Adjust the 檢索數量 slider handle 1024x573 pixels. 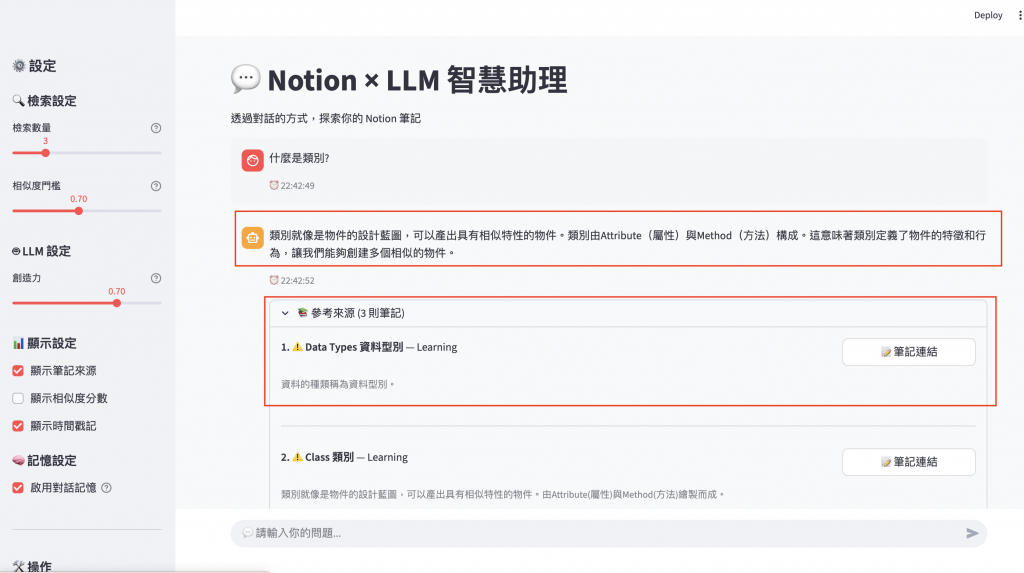click(x=45, y=153)
